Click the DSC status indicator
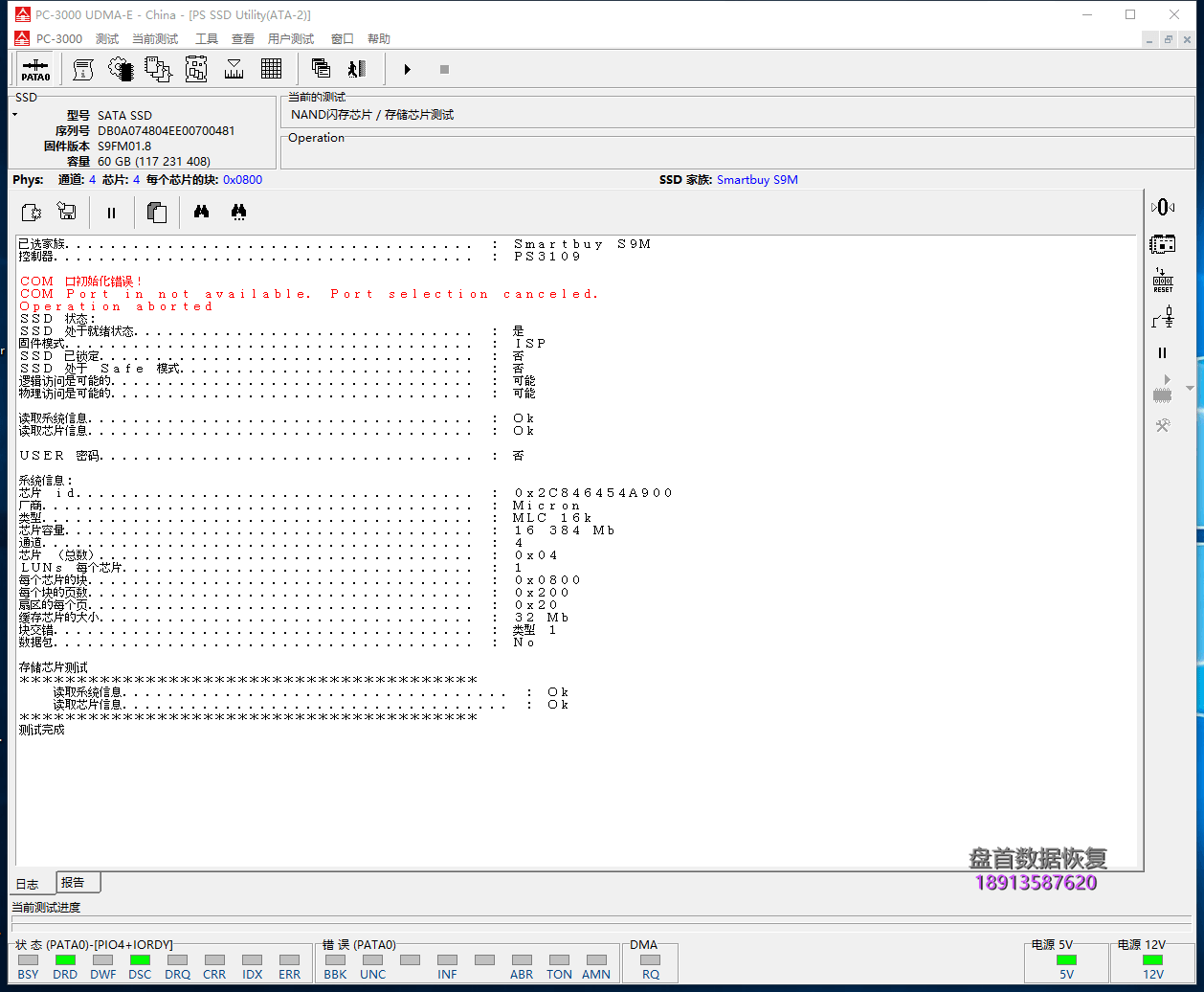 coord(140,959)
